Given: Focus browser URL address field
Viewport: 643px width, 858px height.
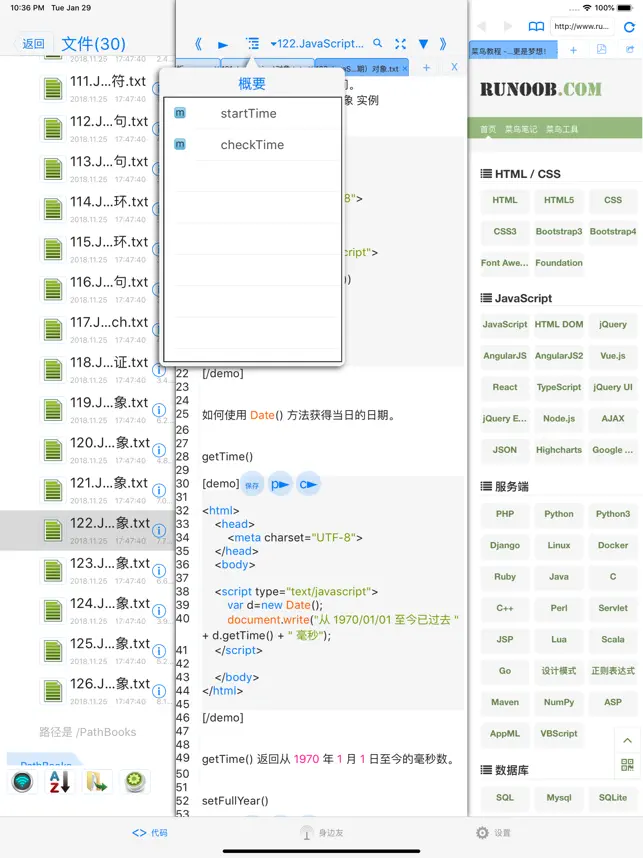Looking at the screenshot, I should (x=583, y=26).
